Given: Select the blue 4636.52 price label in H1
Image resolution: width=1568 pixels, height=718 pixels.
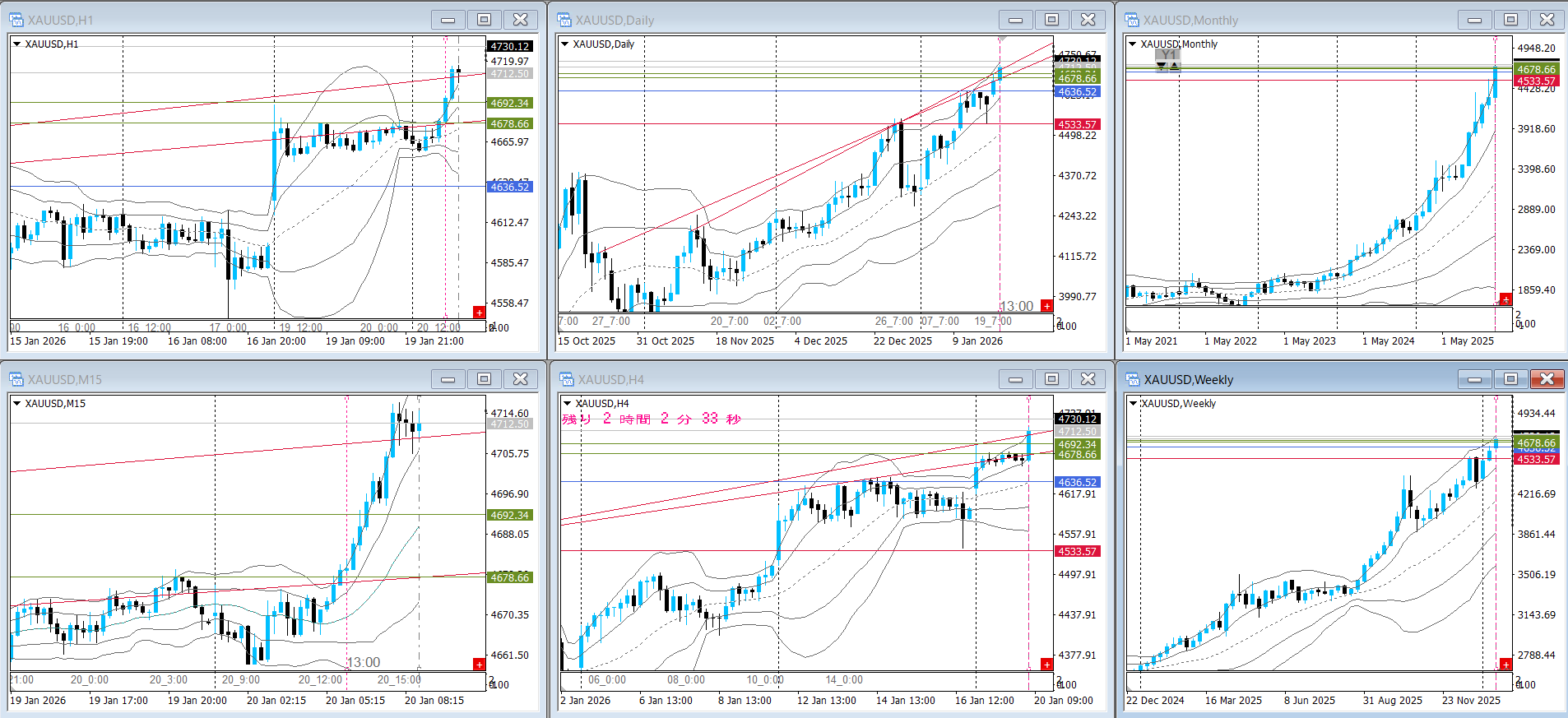Looking at the screenshot, I should (510, 188).
